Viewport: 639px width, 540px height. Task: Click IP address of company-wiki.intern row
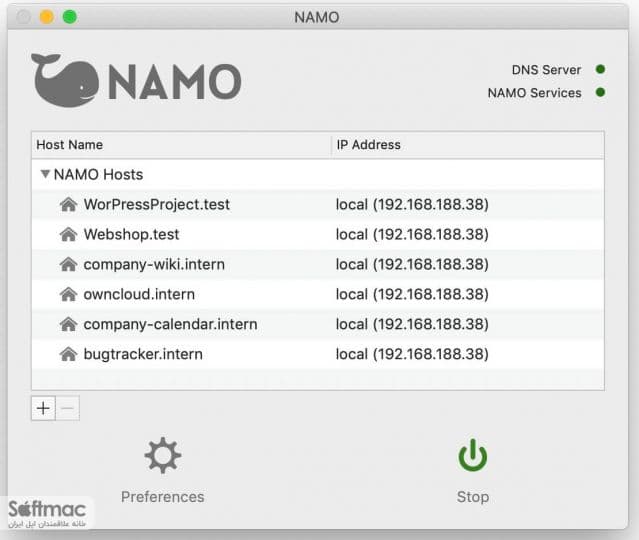412,264
